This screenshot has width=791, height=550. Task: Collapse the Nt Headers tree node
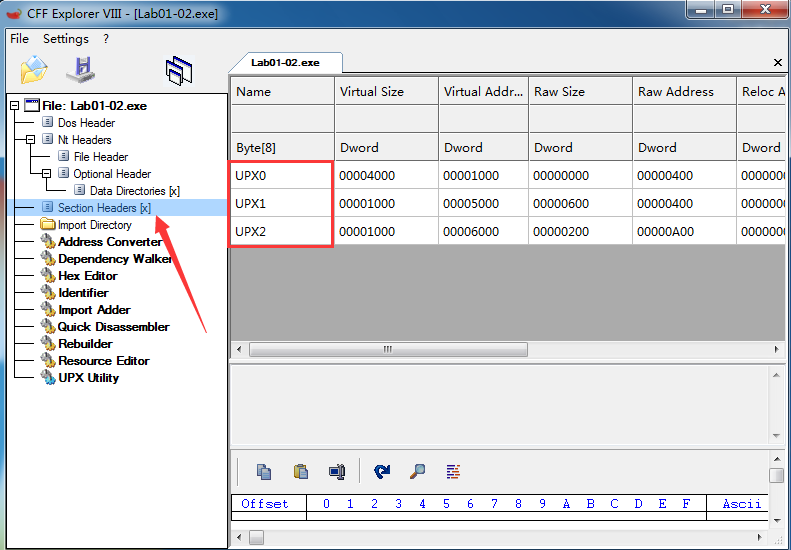pyautogui.click(x=30, y=139)
